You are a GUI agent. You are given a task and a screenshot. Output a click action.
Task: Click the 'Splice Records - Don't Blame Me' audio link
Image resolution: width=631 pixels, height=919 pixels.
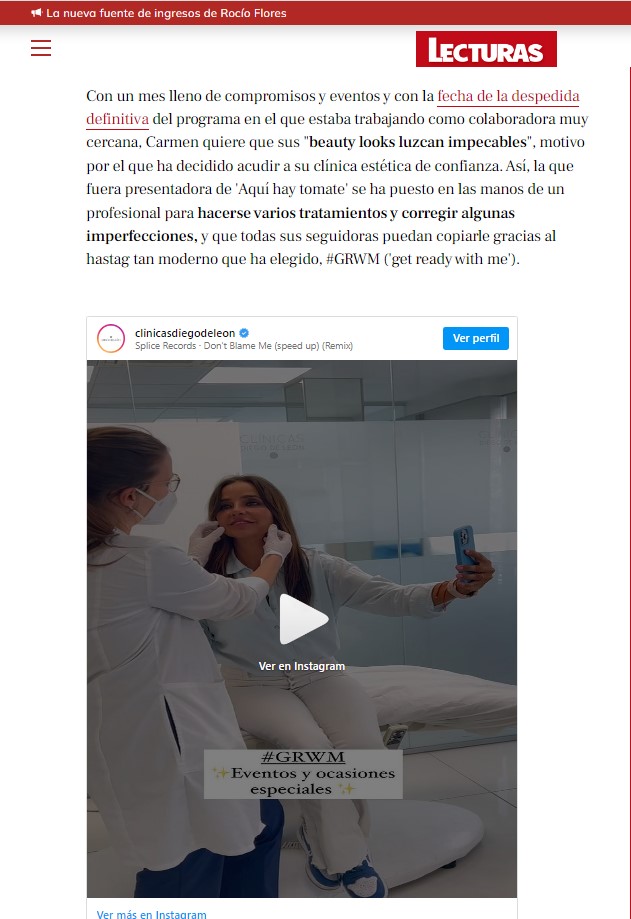tap(244, 346)
